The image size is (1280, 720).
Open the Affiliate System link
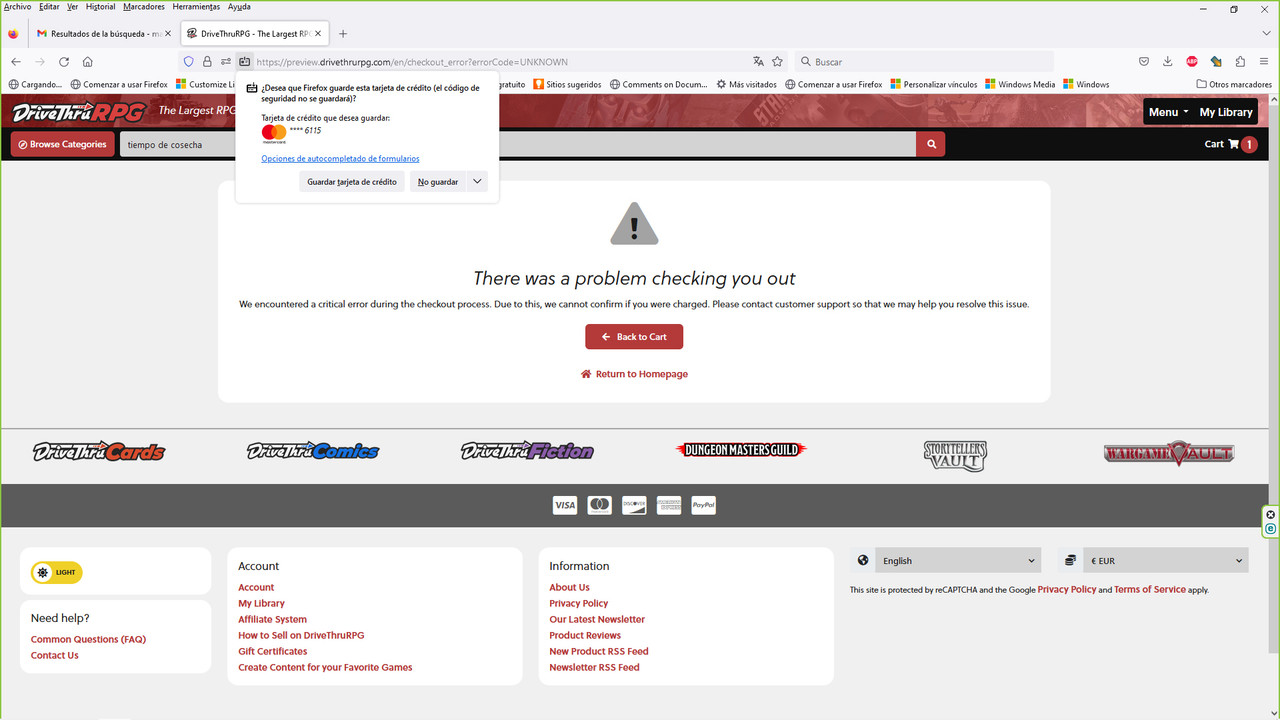tap(272, 619)
